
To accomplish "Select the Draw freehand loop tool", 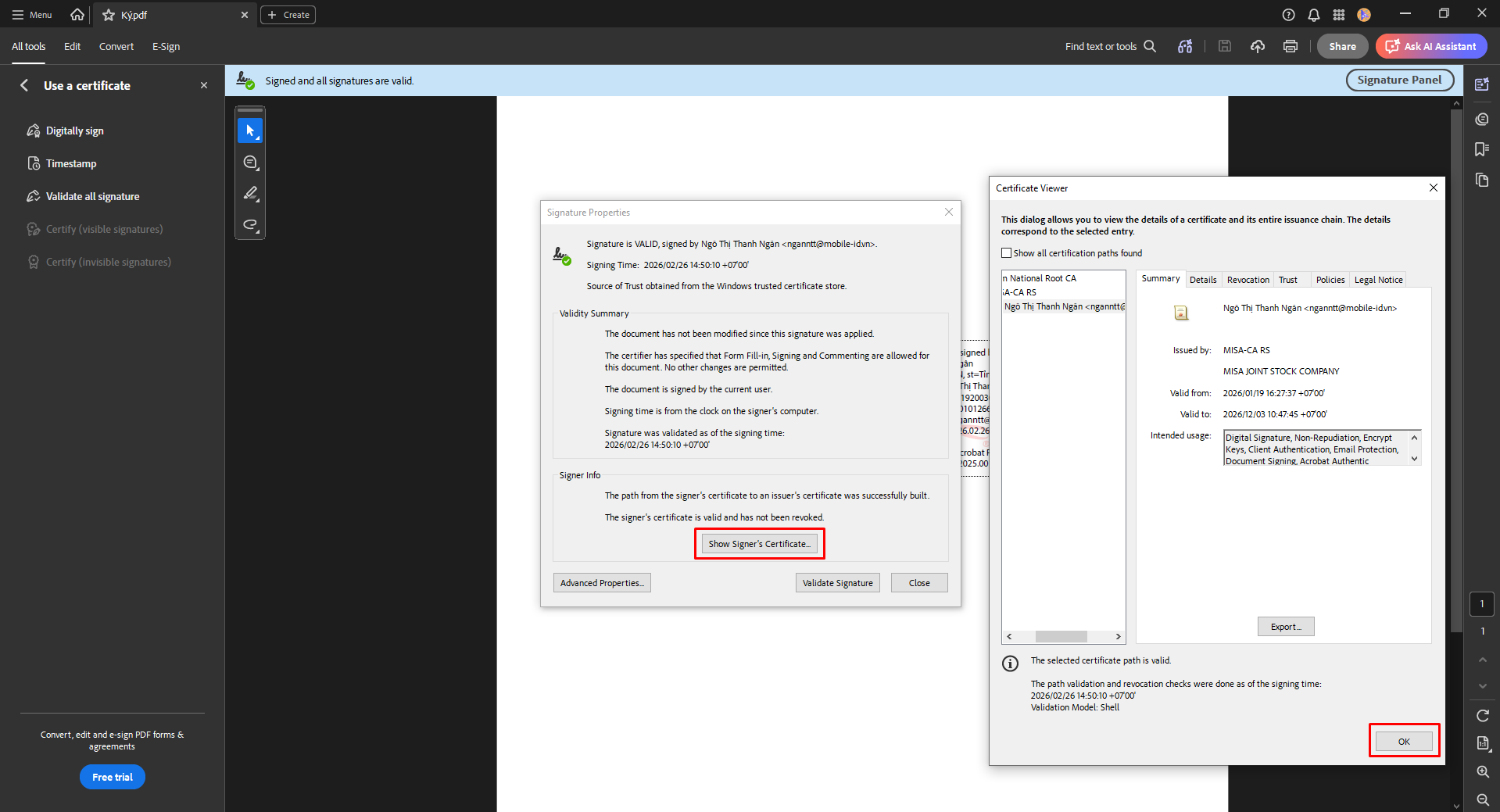I will (x=250, y=224).
